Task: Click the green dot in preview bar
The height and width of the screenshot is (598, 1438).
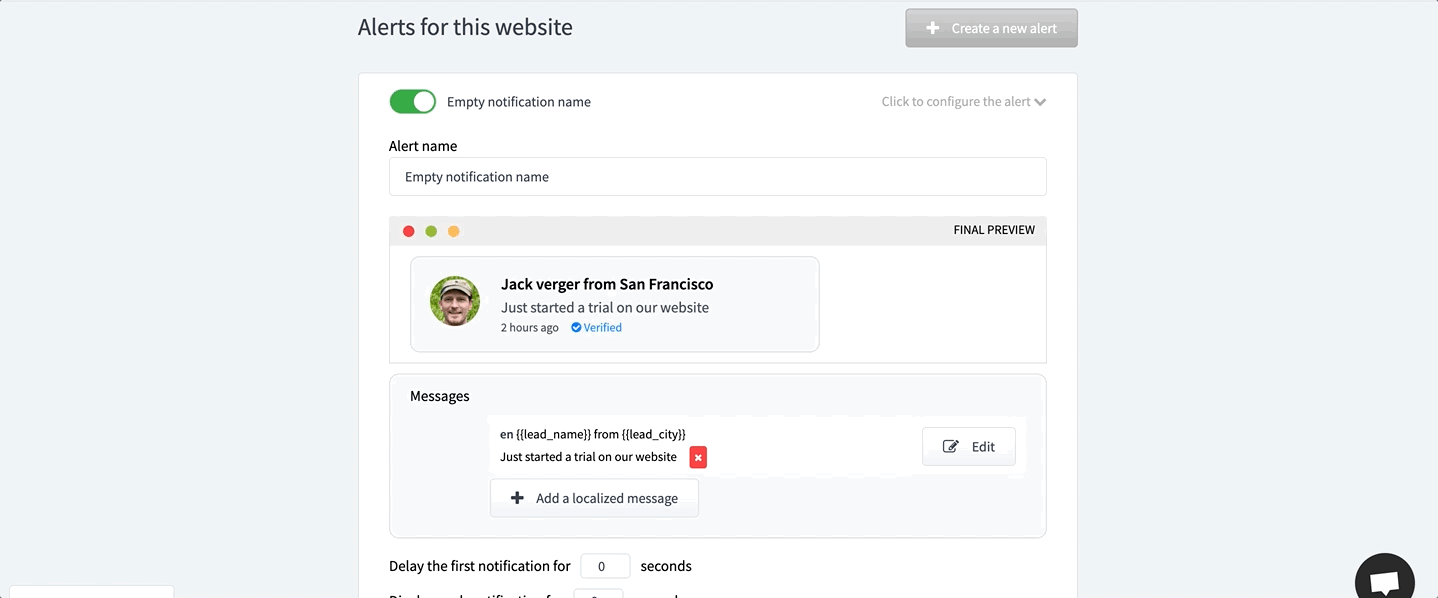Action: (431, 231)
